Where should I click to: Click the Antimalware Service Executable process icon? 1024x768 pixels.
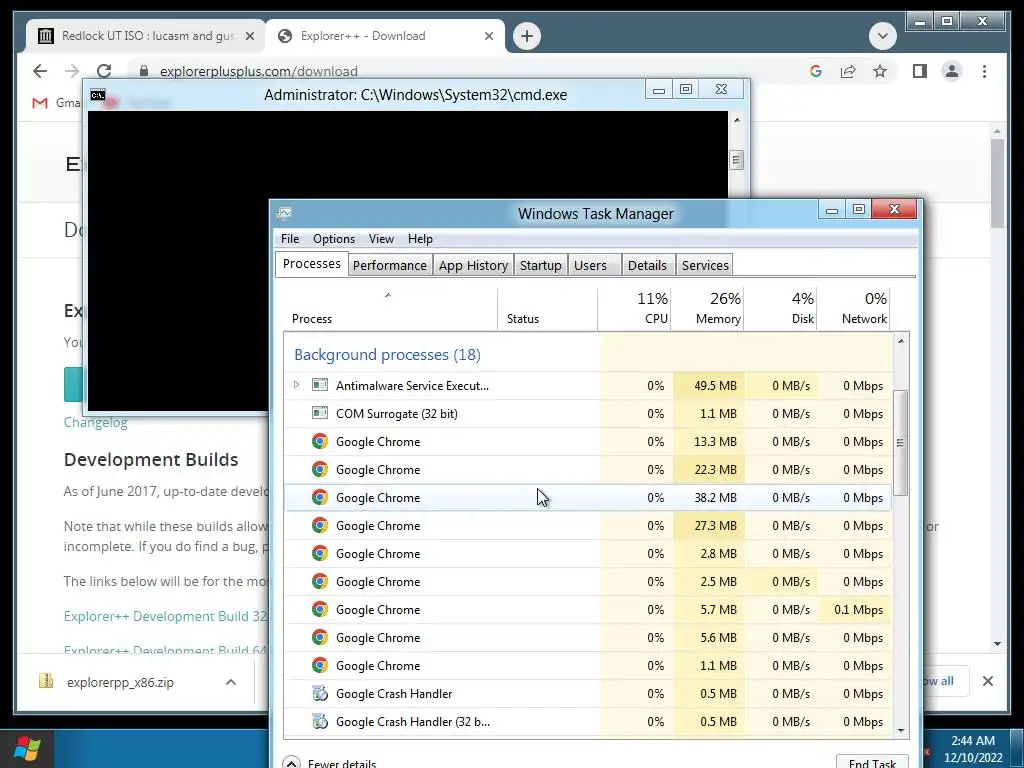319,385
